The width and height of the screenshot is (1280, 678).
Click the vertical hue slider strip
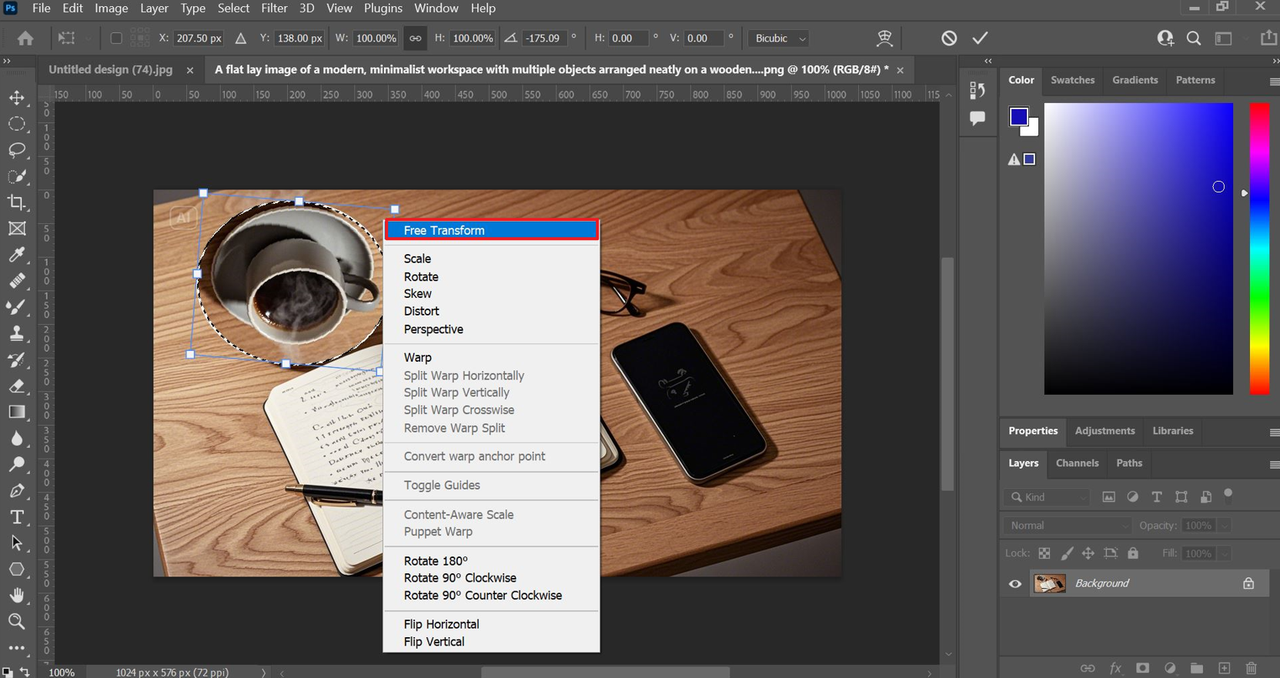1259,248
